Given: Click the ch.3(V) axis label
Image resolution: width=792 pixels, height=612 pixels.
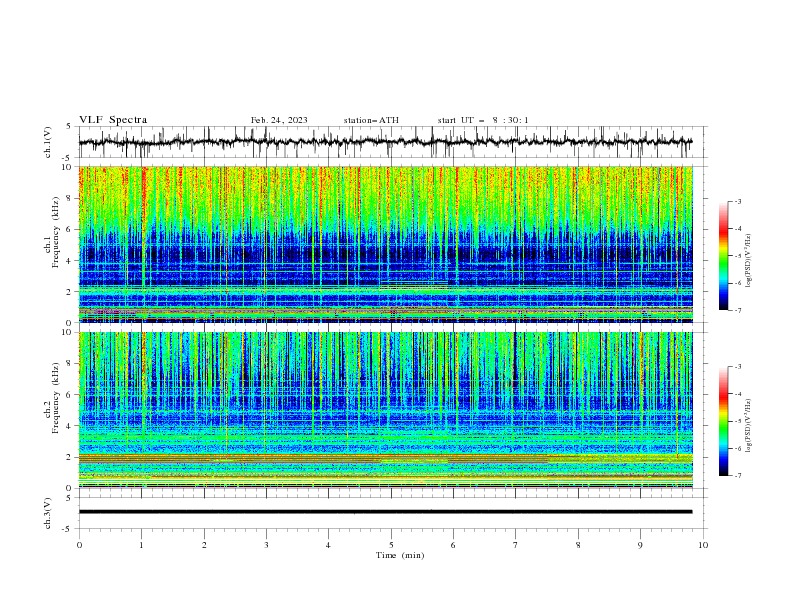Looking at the screenshot, I should 48,513.
